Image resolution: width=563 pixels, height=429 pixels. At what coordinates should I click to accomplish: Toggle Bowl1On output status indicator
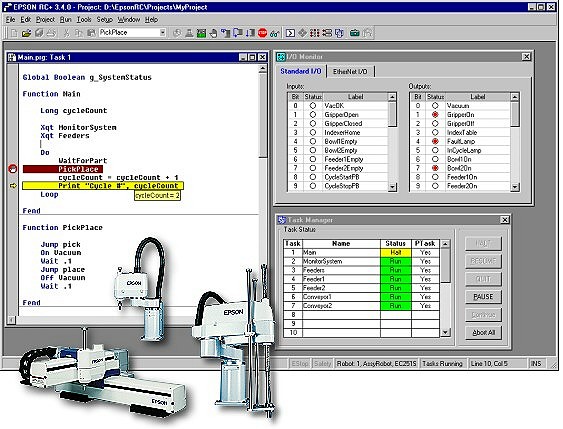(x=435, y=159)
